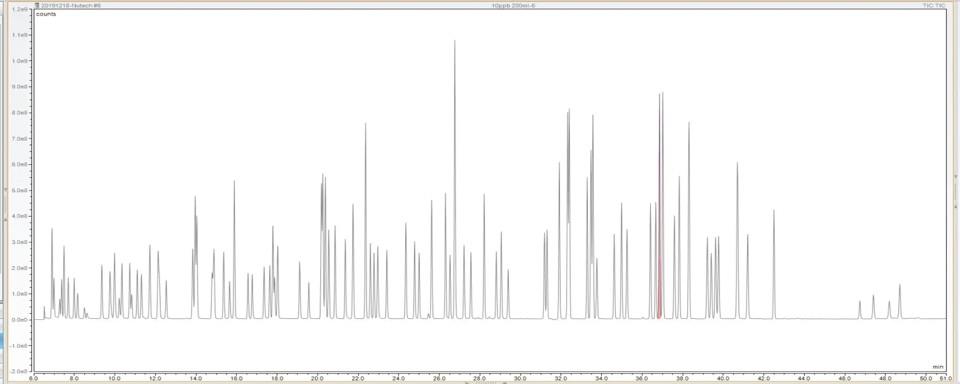
Task: Click the tall peak near 38.3 min
Action: 689,220
